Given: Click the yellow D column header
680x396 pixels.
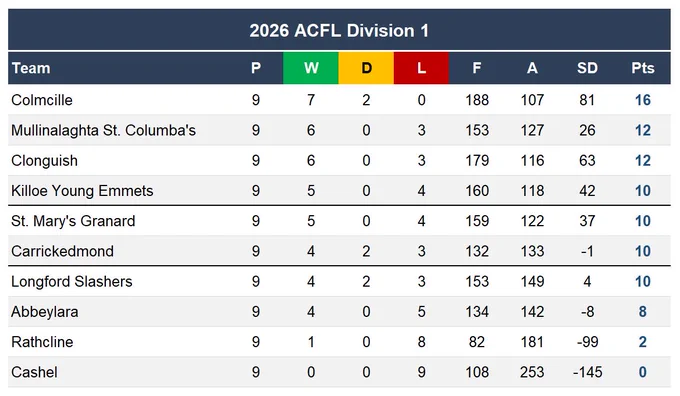Looking at the screenshot, I should coord(366,68).
